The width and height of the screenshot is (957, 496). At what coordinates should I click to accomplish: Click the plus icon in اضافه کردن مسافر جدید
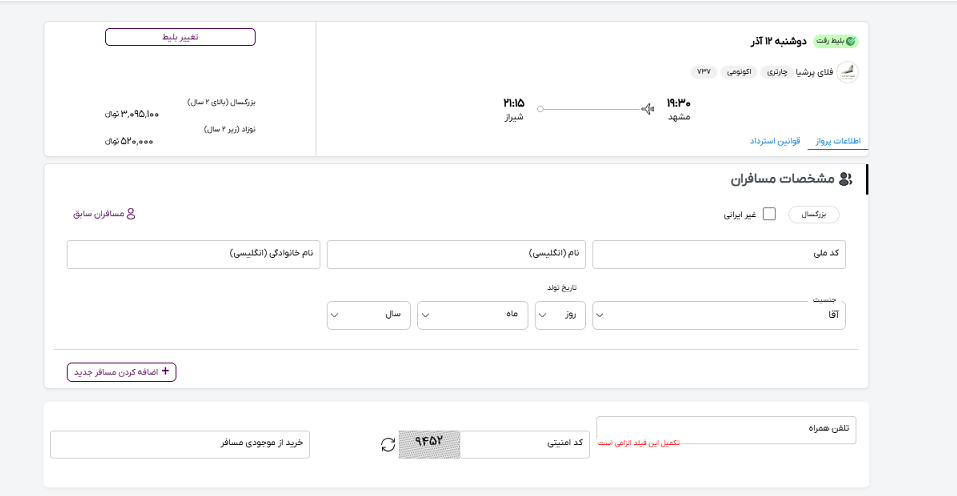tap(165, 372)
